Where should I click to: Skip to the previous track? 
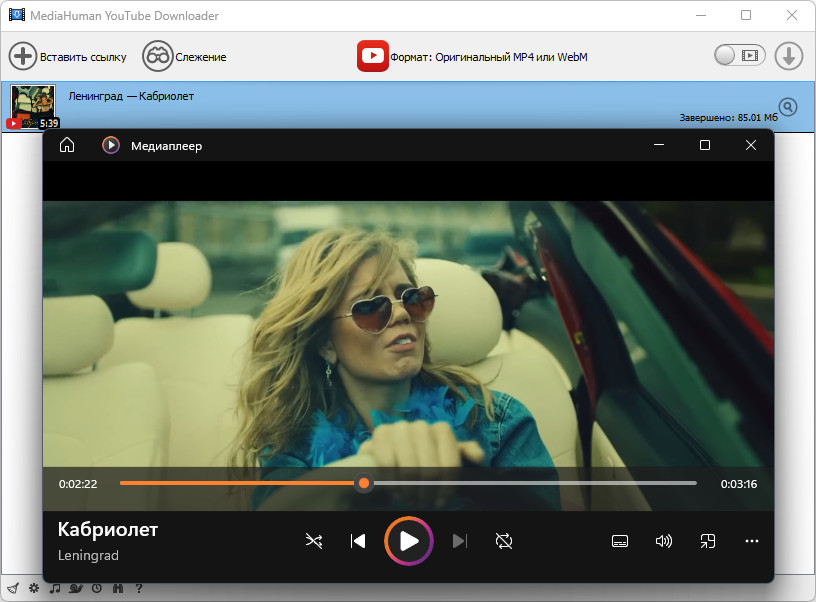coord(358,541)
